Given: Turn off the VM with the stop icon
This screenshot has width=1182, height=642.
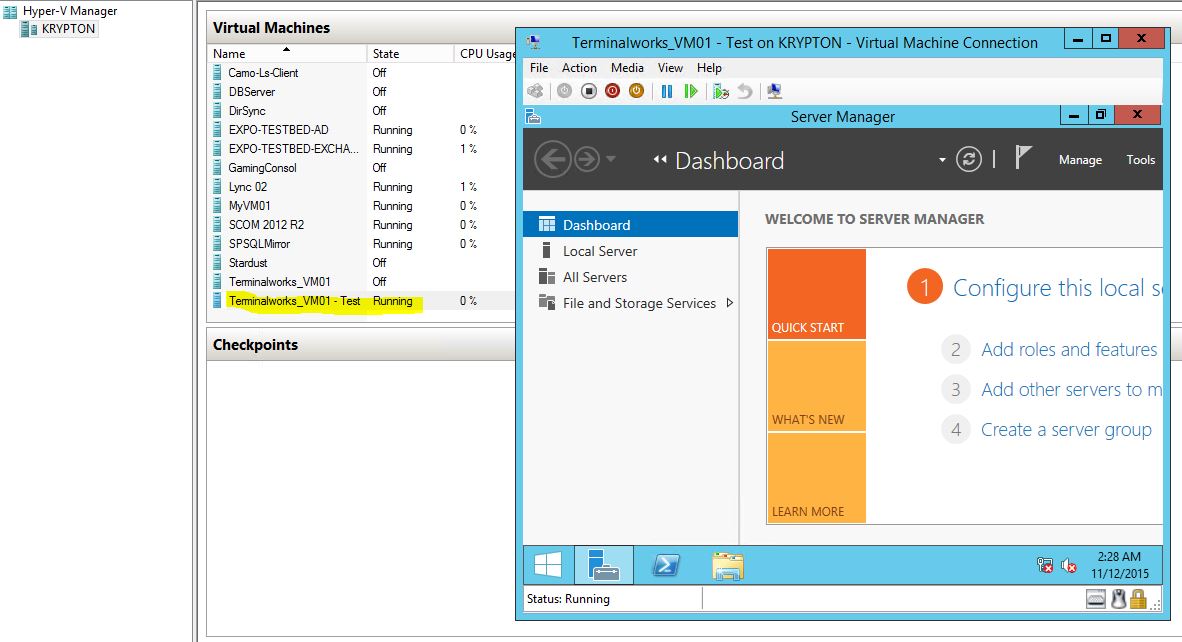Looking at the screenshot, I should [589, 91].
